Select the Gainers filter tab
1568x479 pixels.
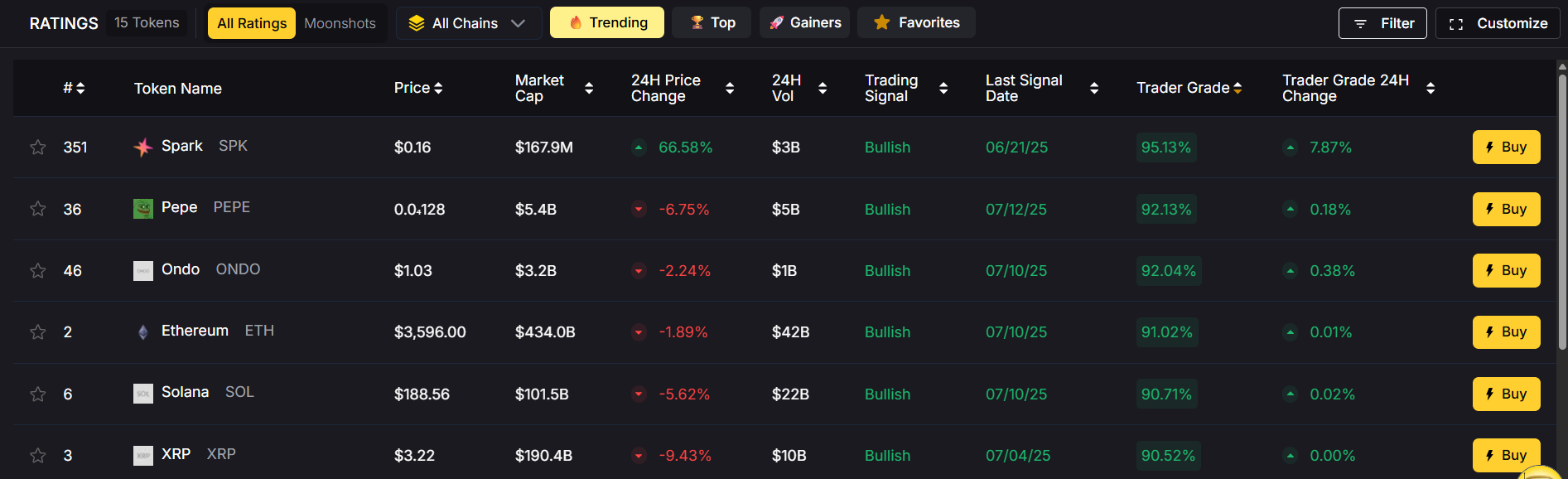pyautogui.click(x=804, y=22)
